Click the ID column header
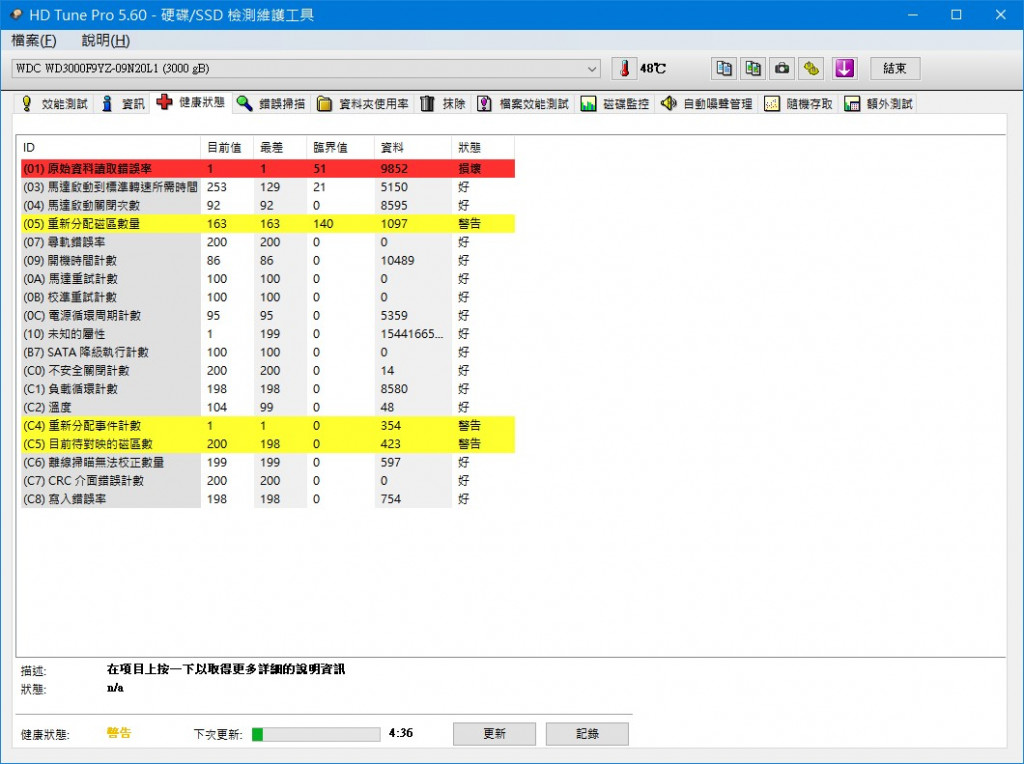 point(110,148)
